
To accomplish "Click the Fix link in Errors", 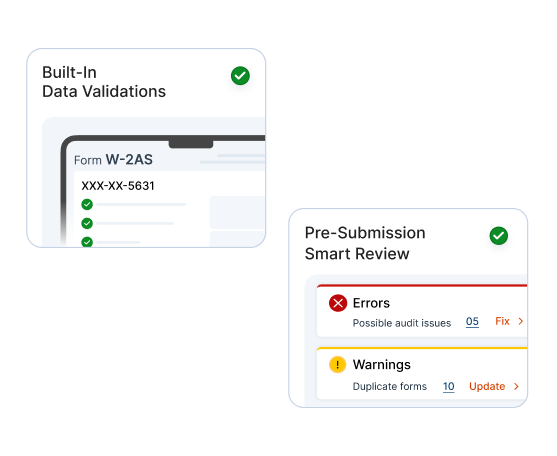I will click(502, 321).
